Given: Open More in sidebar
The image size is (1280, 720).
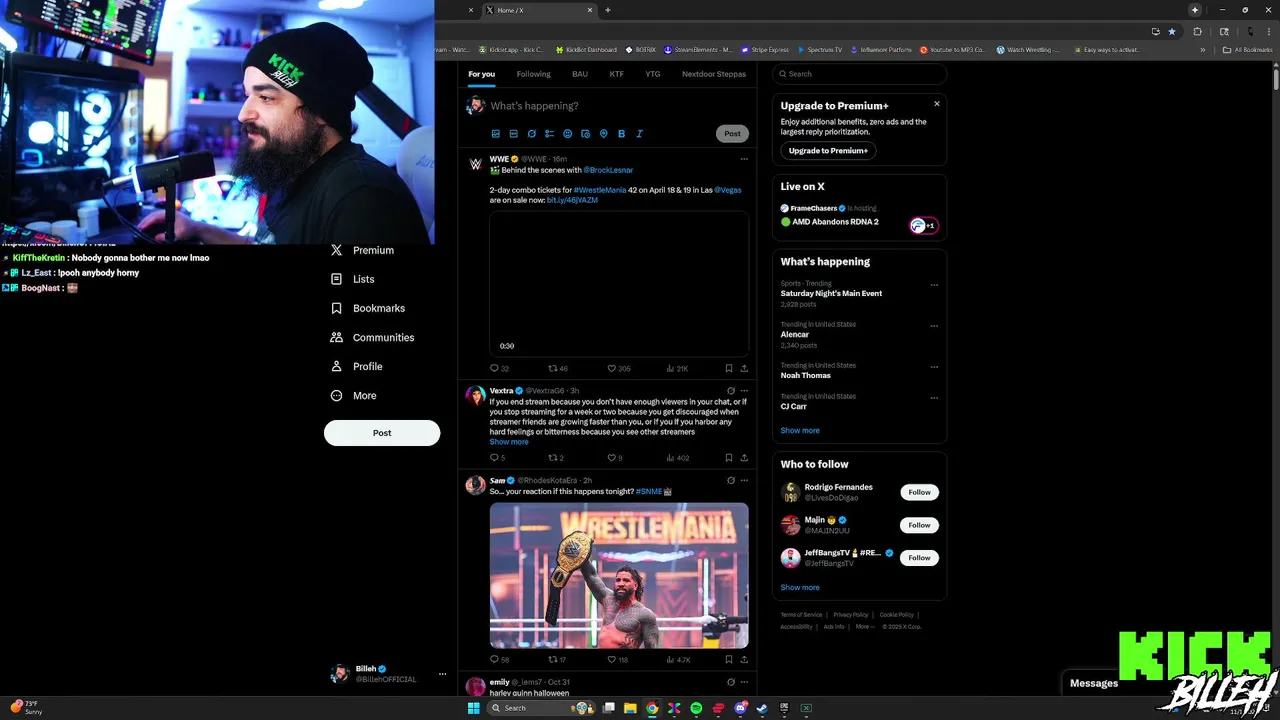Looking at the screenshot, I should (x=353, y=395).
